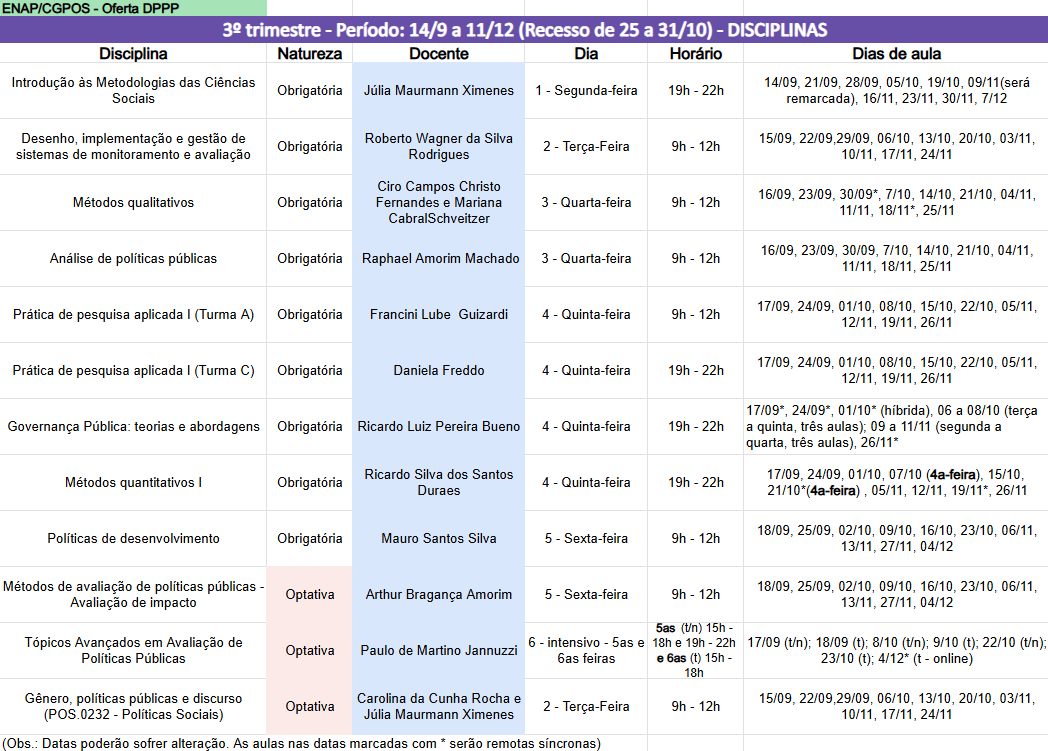Click the Daniela Freddo docente cell

(x=438, y=370)
